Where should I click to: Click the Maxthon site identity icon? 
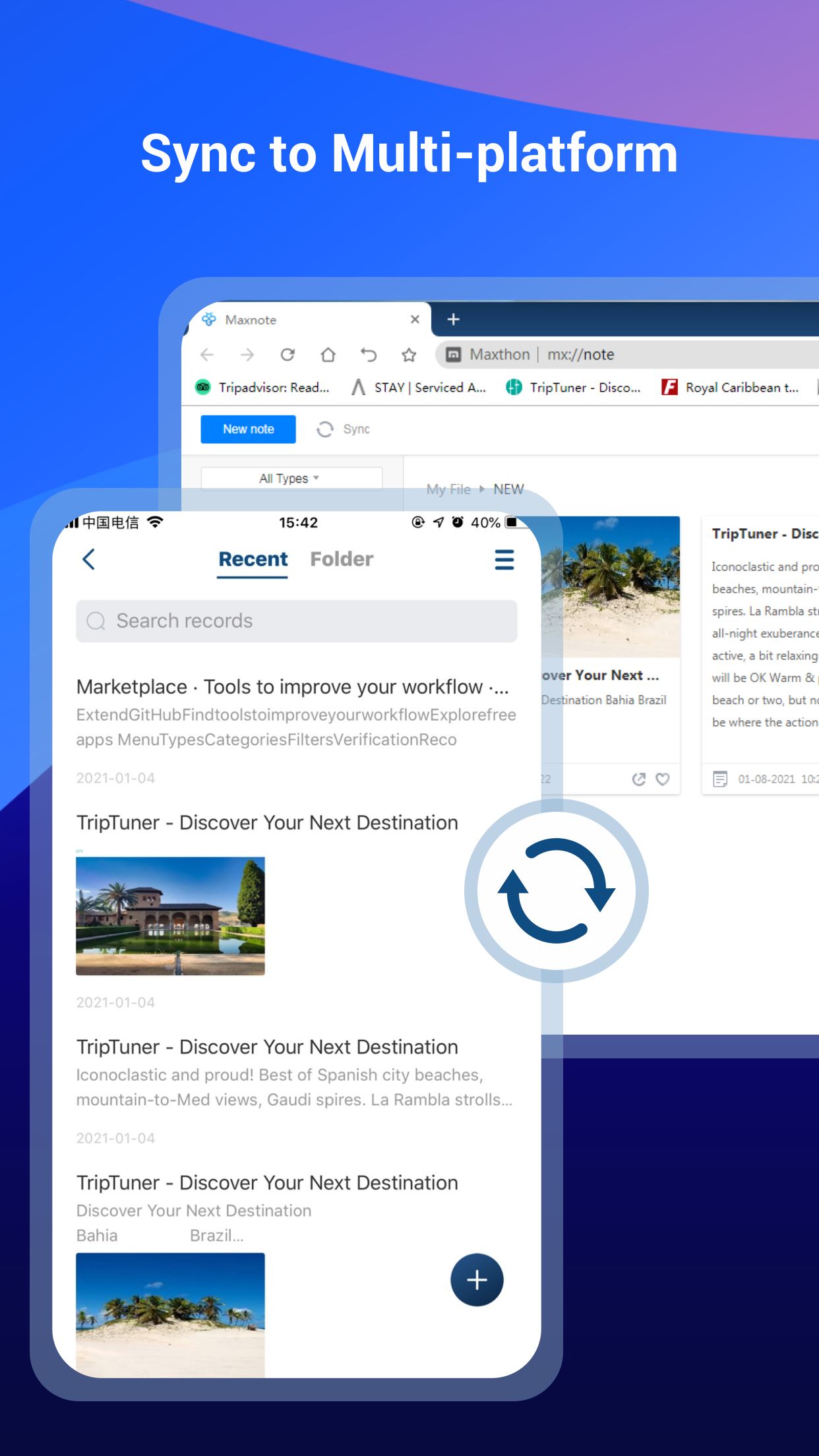coord(454,355)
